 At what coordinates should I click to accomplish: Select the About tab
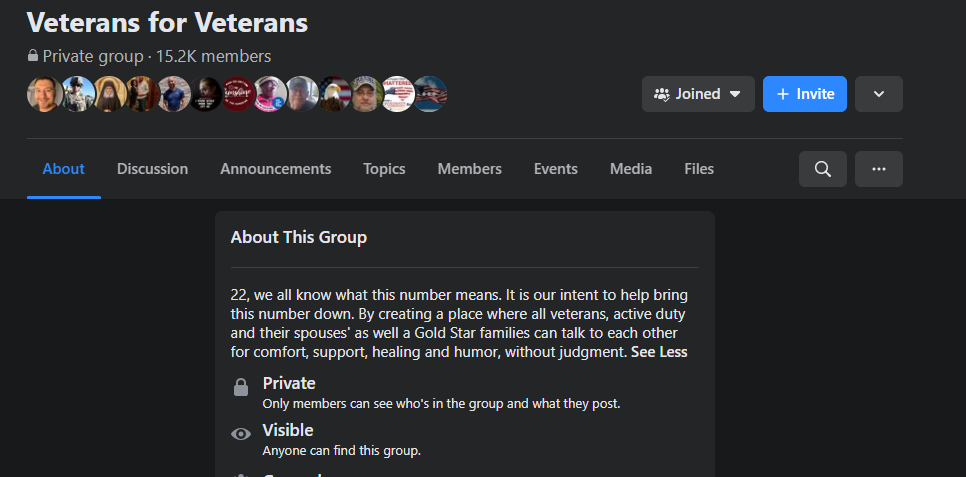63,169
